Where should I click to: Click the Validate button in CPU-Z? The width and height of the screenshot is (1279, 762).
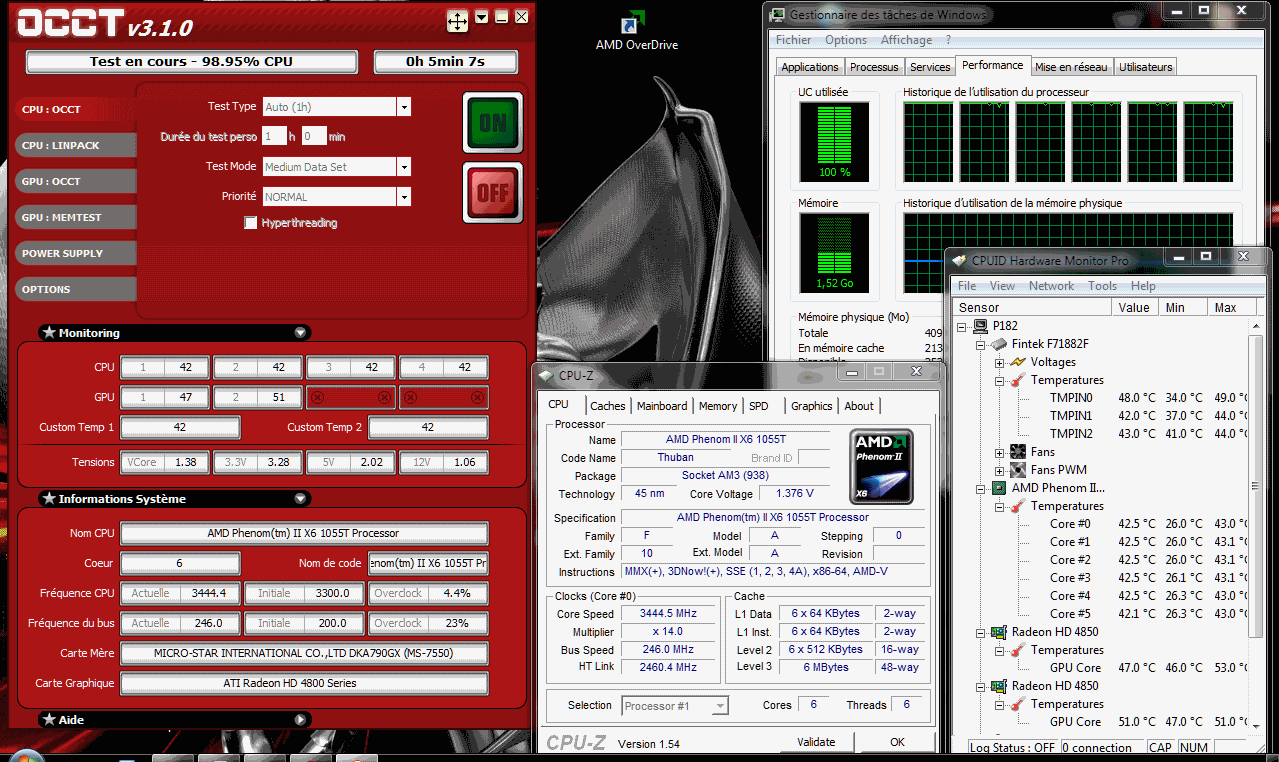click(816, 742)
